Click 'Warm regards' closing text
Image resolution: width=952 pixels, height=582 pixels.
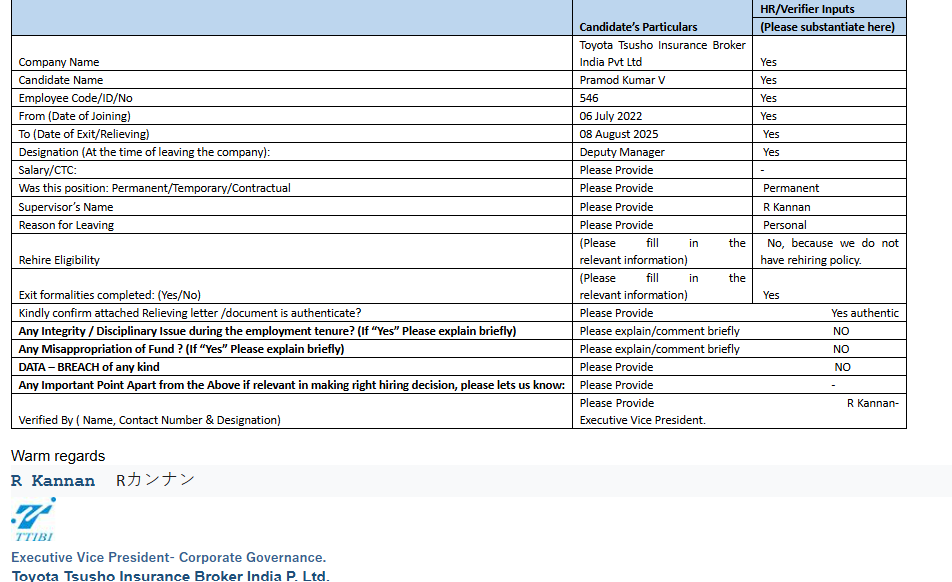(x=58, y=456)
